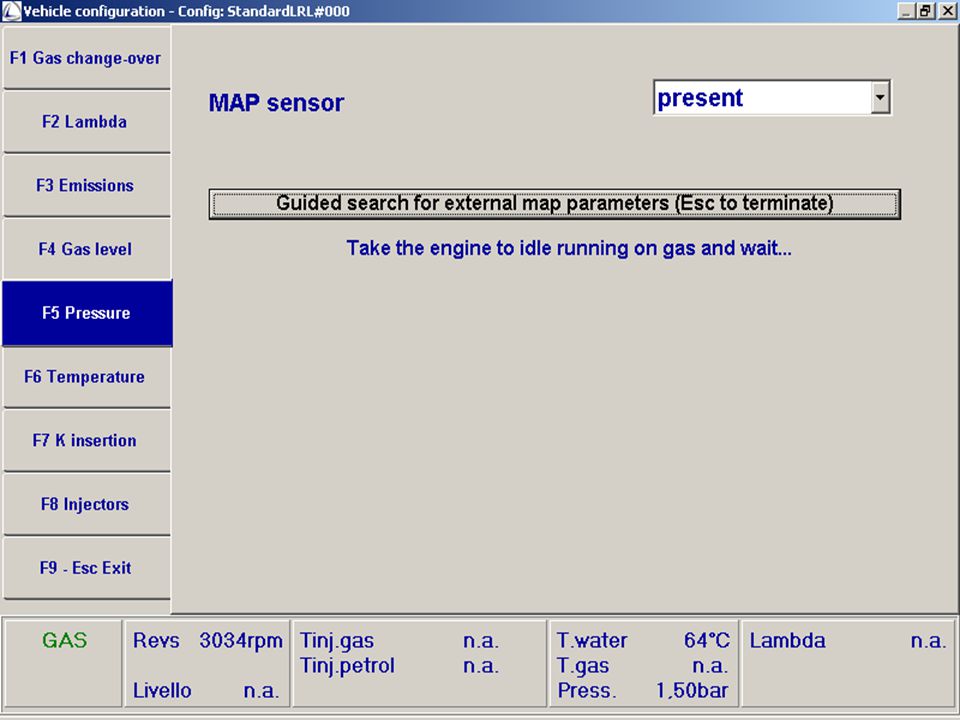Open the F3 Emissions section

[86, 185]
